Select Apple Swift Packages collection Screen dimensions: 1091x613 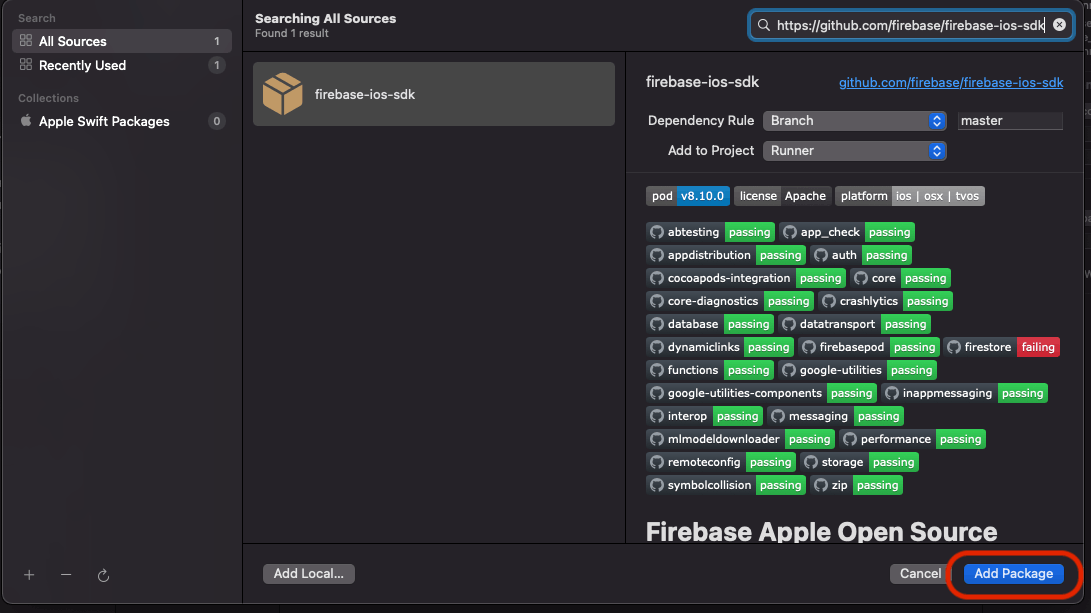click(122, 121)
